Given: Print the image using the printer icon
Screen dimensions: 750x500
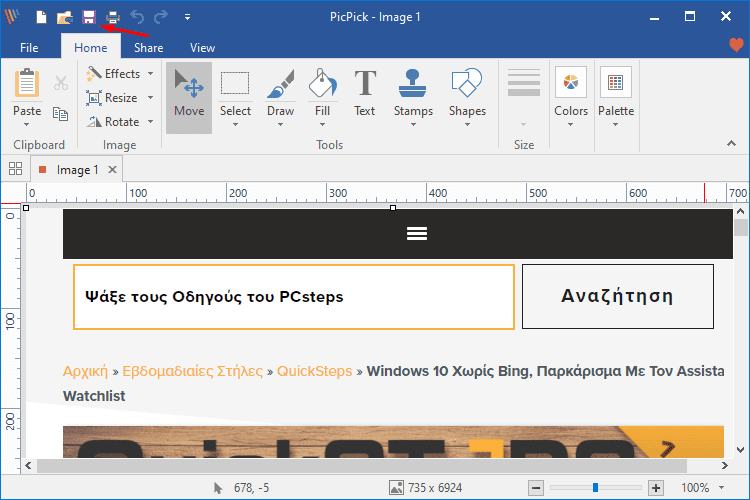Looking at the screenshot, I should 113,17.
